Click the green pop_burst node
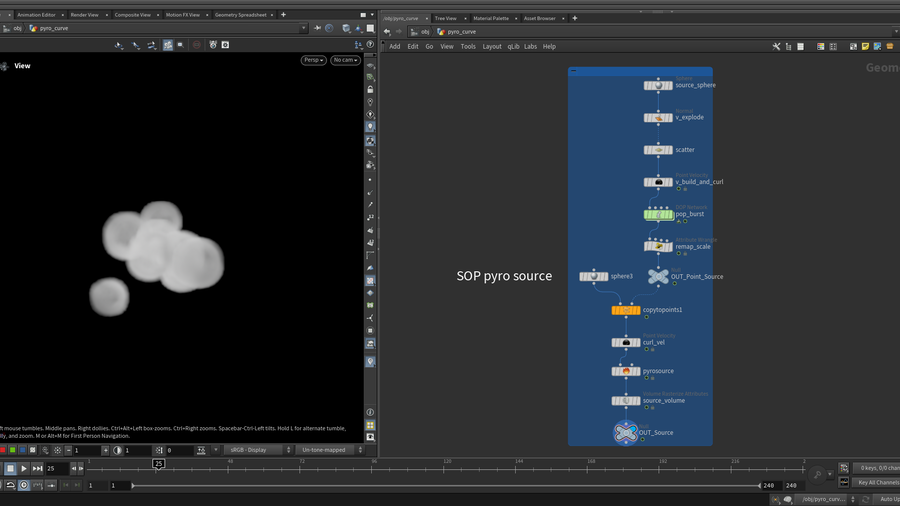This screenshot has width=900, height=506. click(658, 214)
